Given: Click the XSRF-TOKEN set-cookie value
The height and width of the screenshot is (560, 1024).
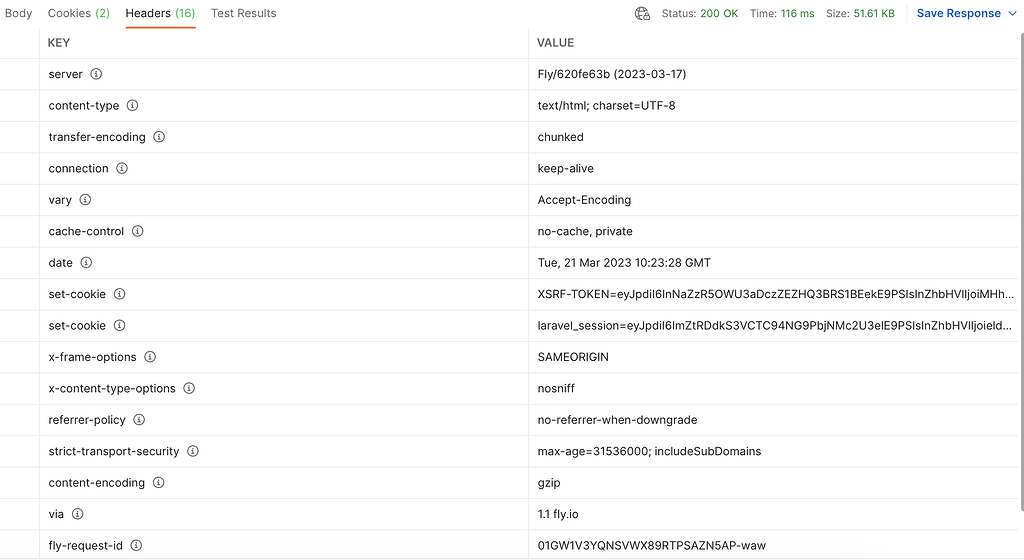Looking at the screenshot, I should [775, 294].
